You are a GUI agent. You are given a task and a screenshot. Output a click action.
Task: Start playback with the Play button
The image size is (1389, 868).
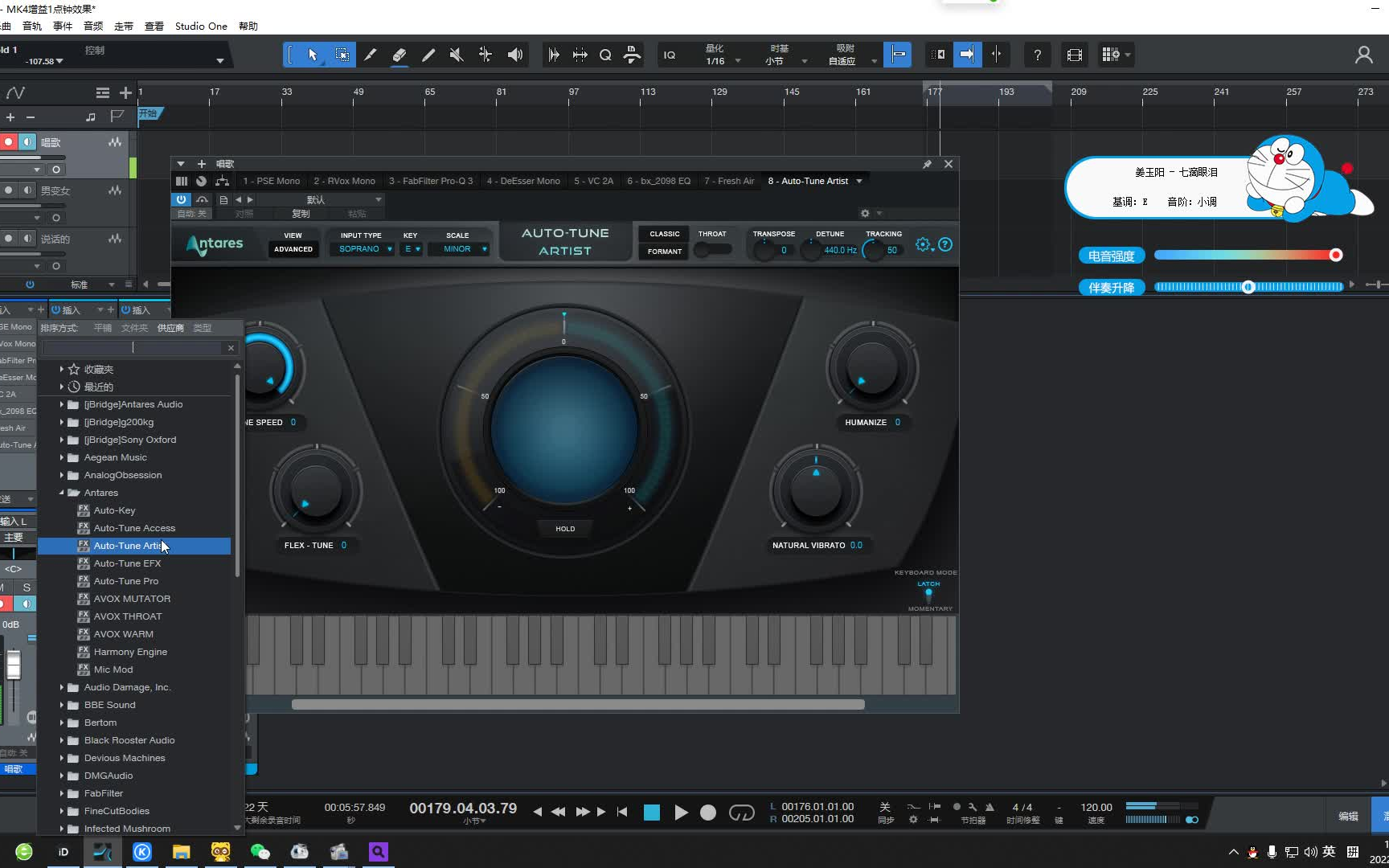681,813
